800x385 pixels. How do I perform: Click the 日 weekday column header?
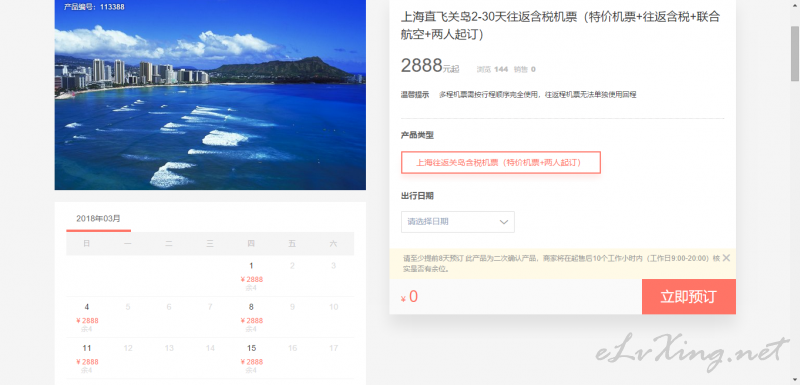tap(87, 244)
